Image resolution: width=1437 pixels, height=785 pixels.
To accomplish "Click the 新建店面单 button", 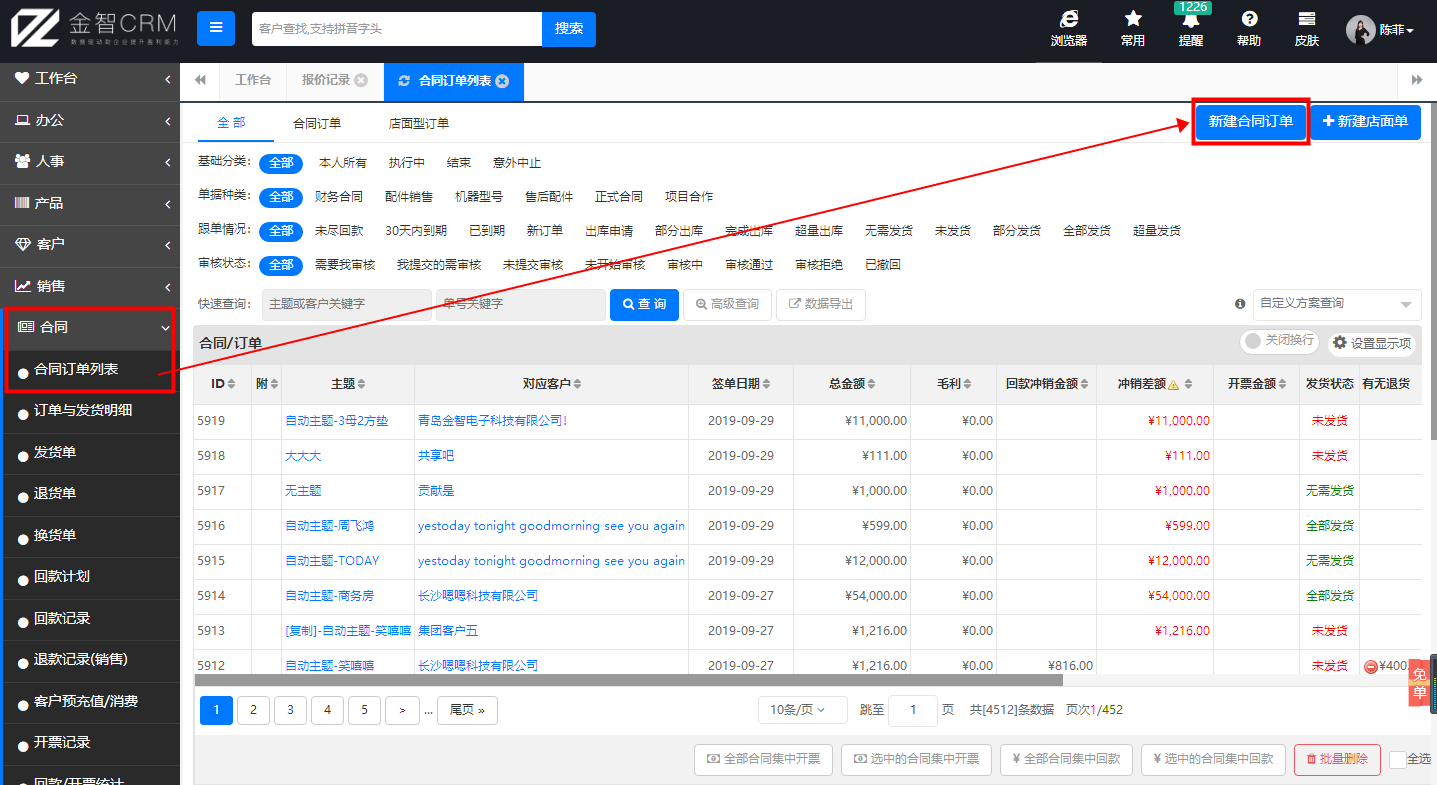I will (x=1365, y=121).
